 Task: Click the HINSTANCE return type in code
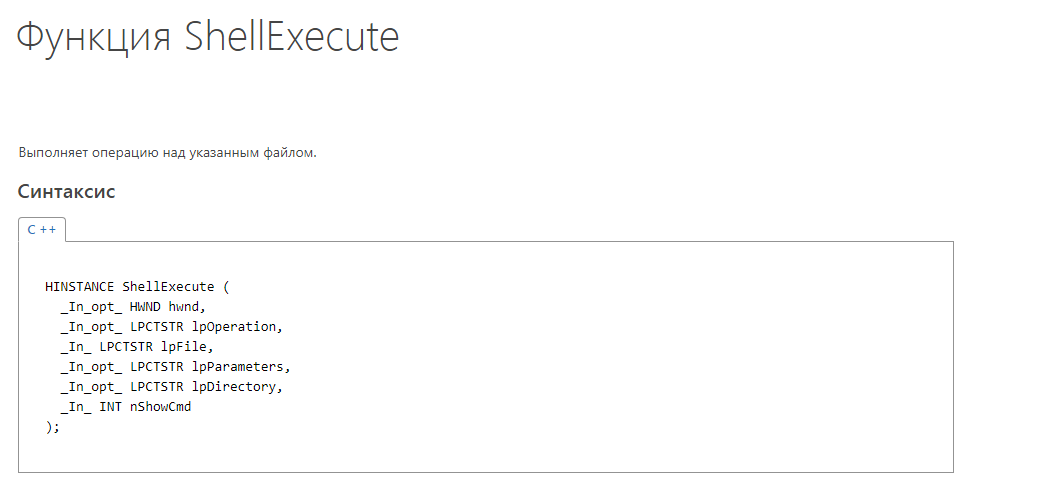79,286
